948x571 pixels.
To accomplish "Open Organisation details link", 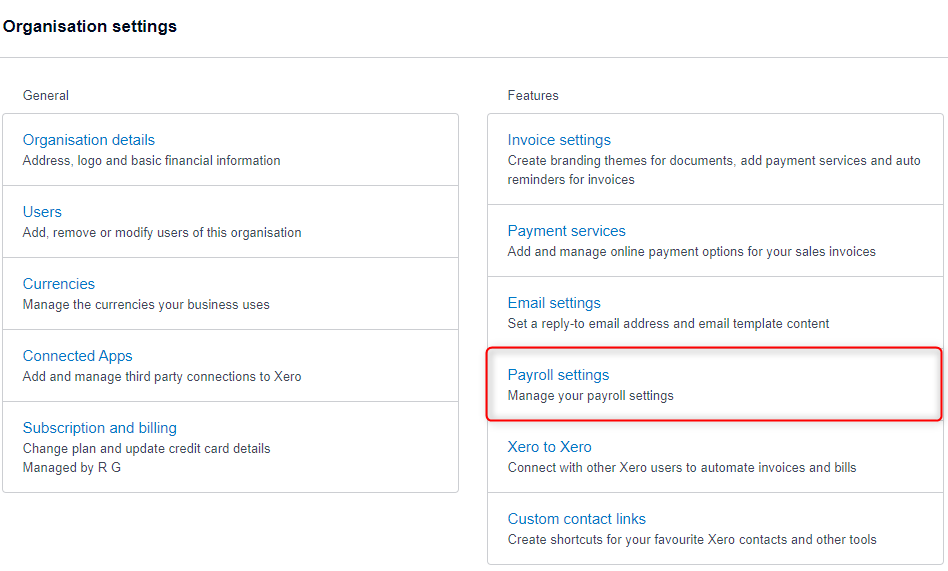I will coord(89,140).
